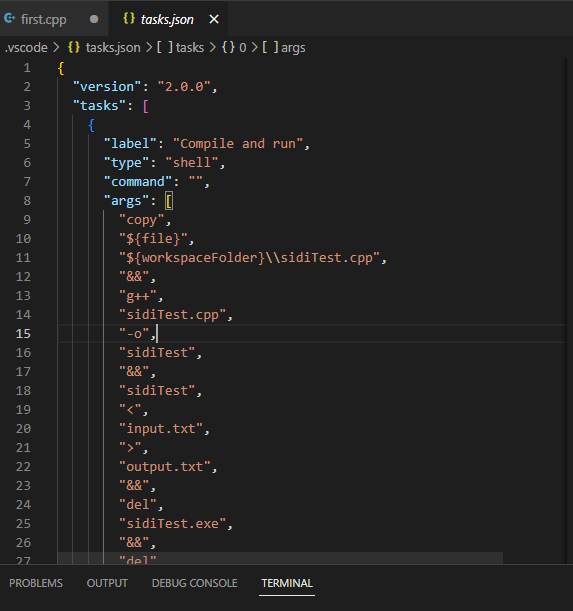Click the "output.txt" argument

tap(164, 466)
